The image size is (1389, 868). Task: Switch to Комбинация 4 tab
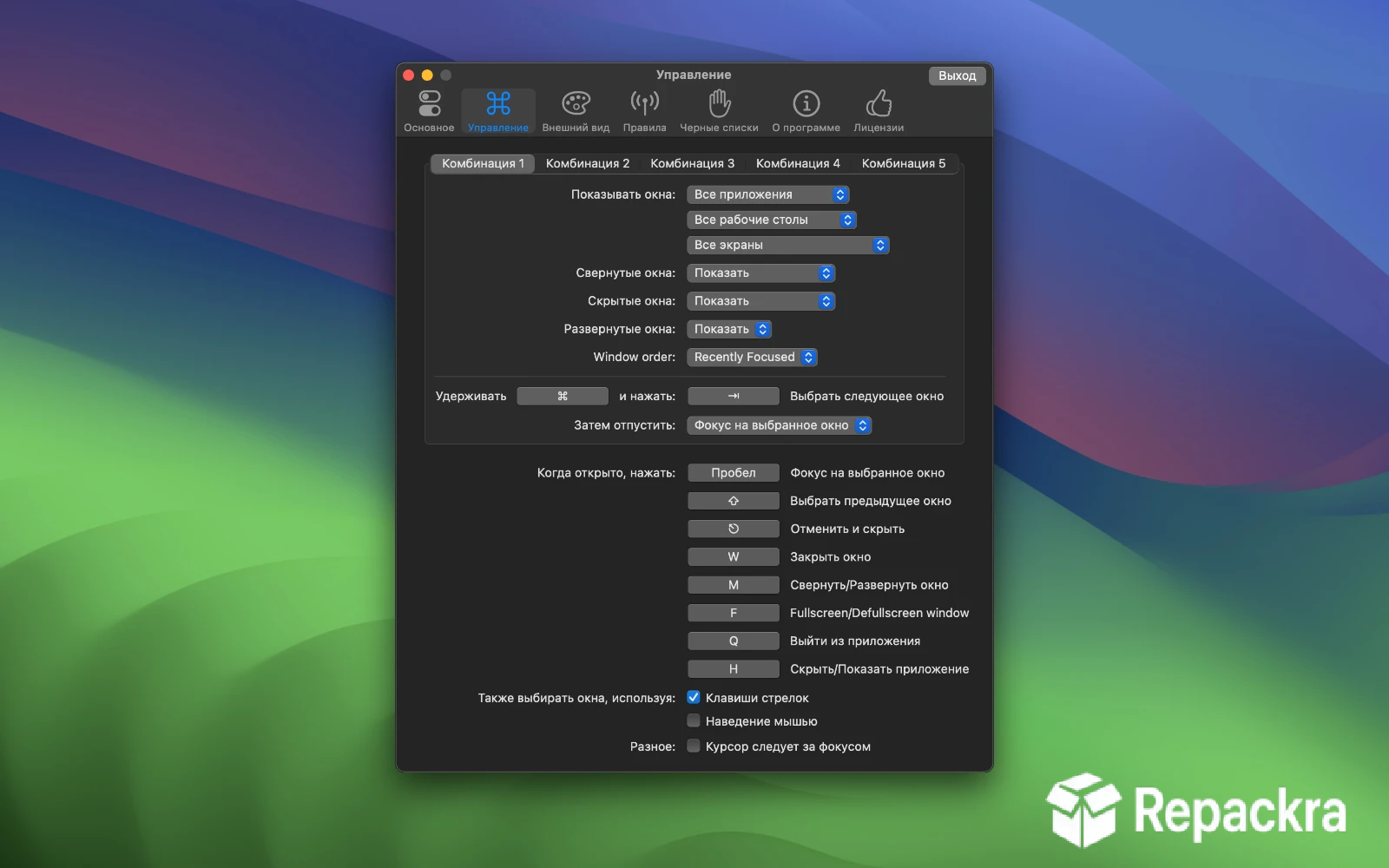tap(798, 163)
